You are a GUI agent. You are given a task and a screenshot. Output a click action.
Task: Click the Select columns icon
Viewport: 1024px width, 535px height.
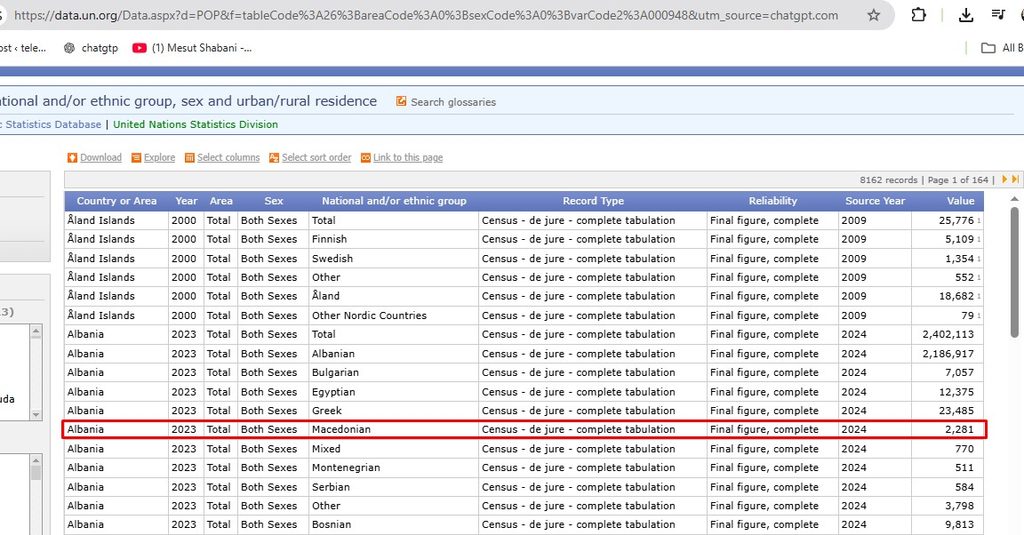tap(189, 157)
